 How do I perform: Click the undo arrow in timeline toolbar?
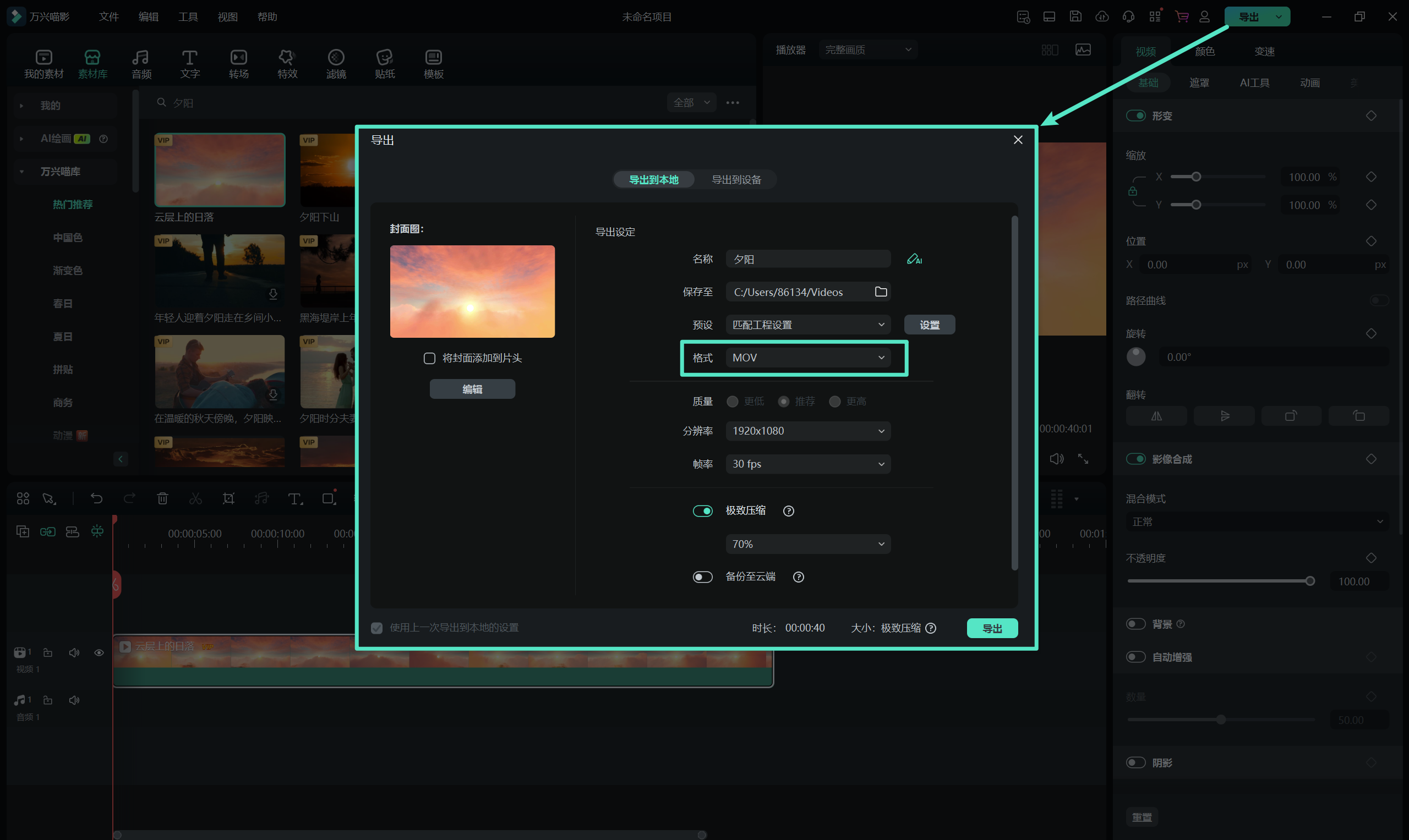(96, 498)
